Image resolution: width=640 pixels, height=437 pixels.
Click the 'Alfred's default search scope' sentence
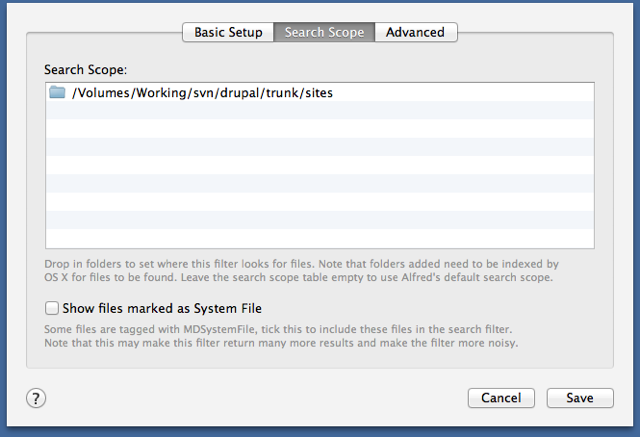(x=367, y=277)
